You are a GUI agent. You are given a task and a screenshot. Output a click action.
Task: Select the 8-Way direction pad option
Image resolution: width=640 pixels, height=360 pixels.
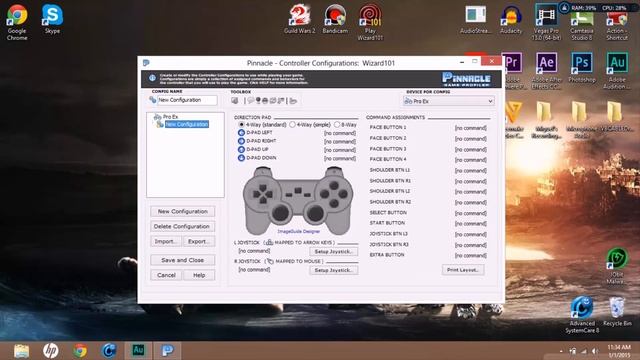(337, 124)
